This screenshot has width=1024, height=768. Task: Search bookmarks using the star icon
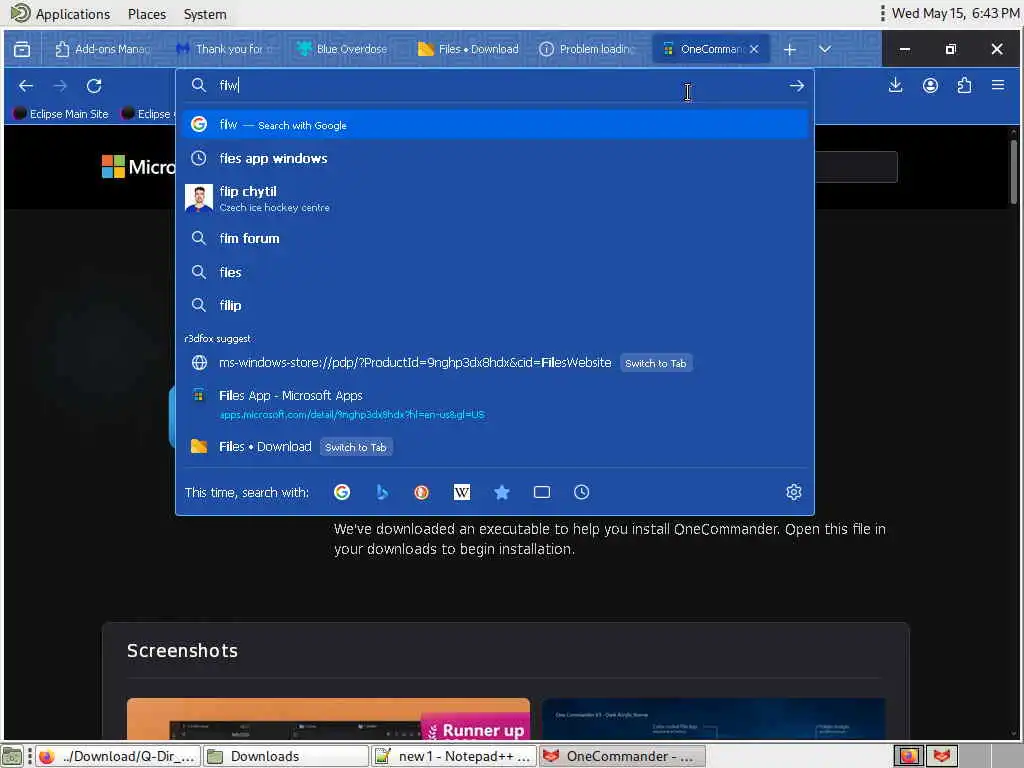point(502,492)
